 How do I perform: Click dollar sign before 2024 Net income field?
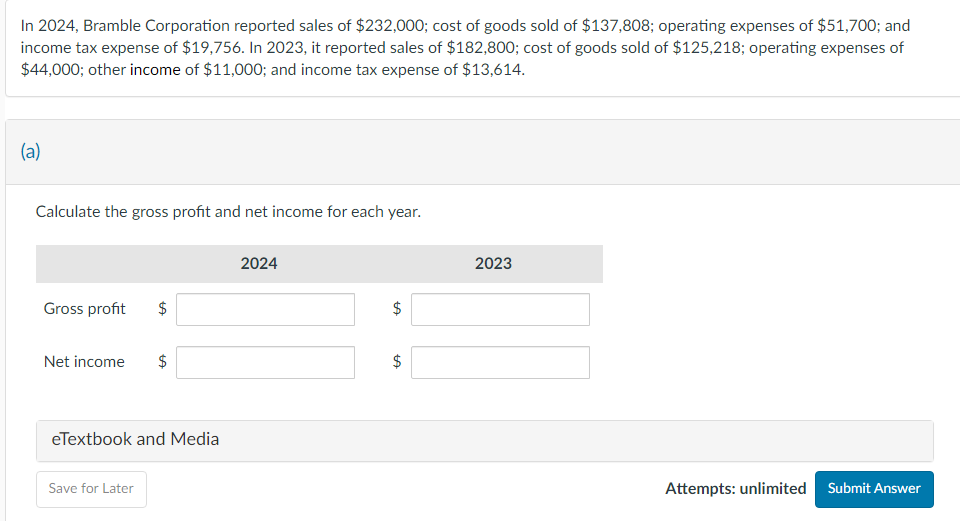click(162, 363)
